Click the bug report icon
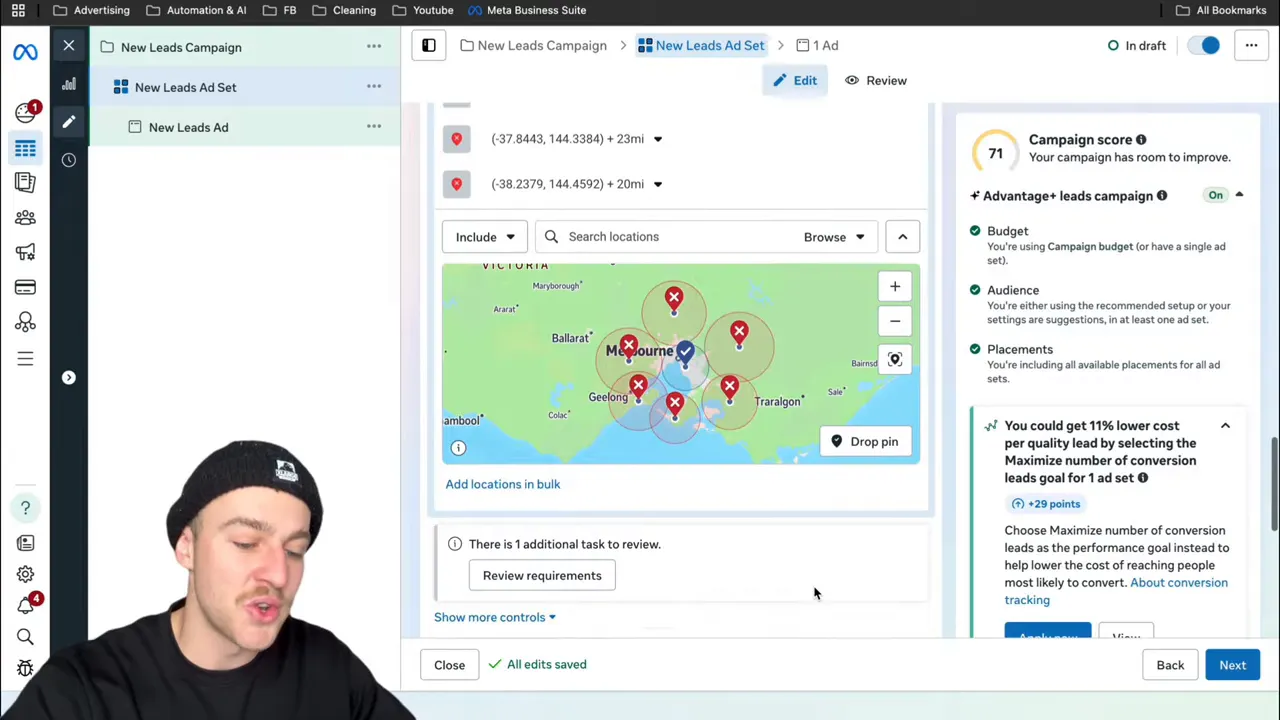1280x720 pixels. (25, 668)
